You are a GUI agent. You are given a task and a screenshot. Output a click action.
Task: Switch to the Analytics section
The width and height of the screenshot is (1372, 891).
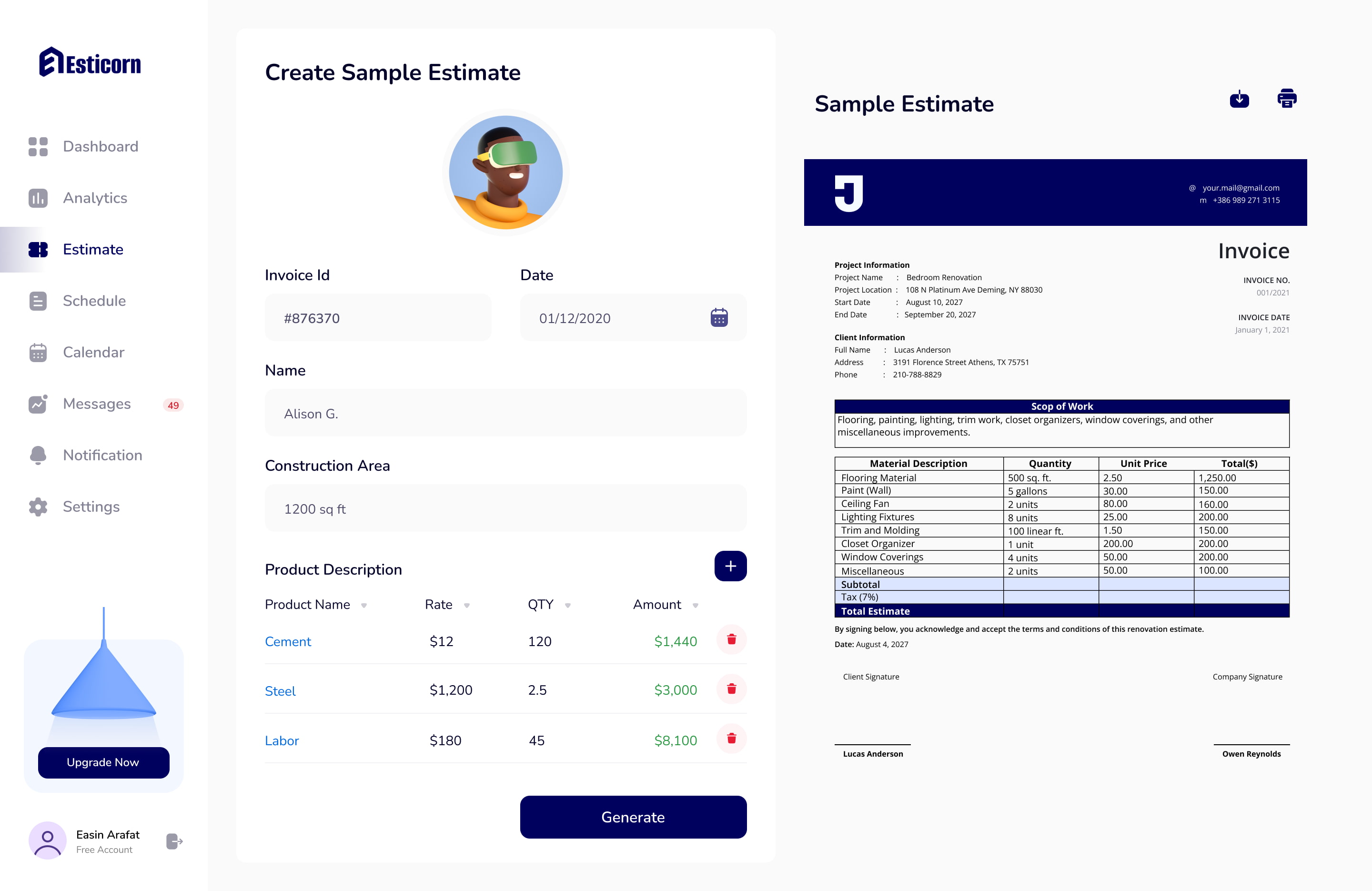click(x=95, y=198)
